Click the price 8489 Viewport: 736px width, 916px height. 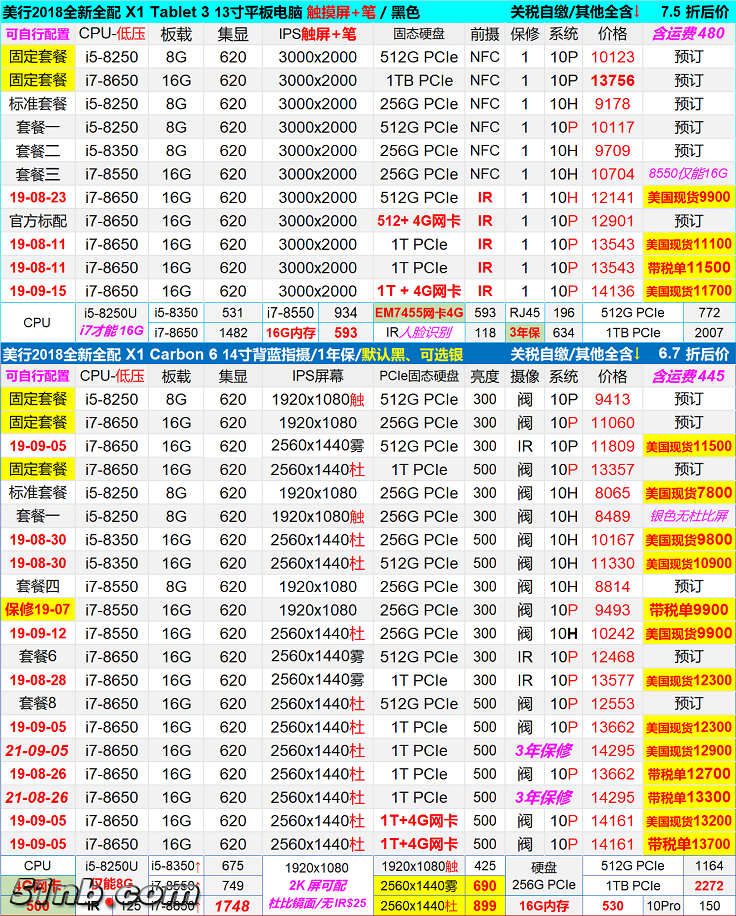(612, 516)
